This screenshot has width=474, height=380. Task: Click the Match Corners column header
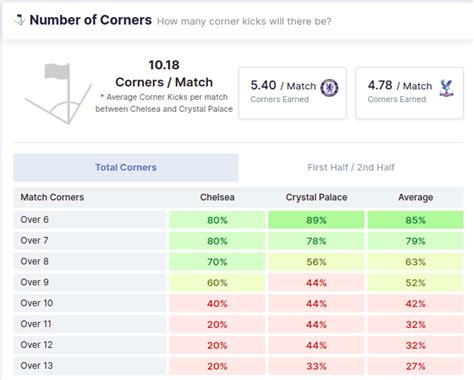pos(52,197)
